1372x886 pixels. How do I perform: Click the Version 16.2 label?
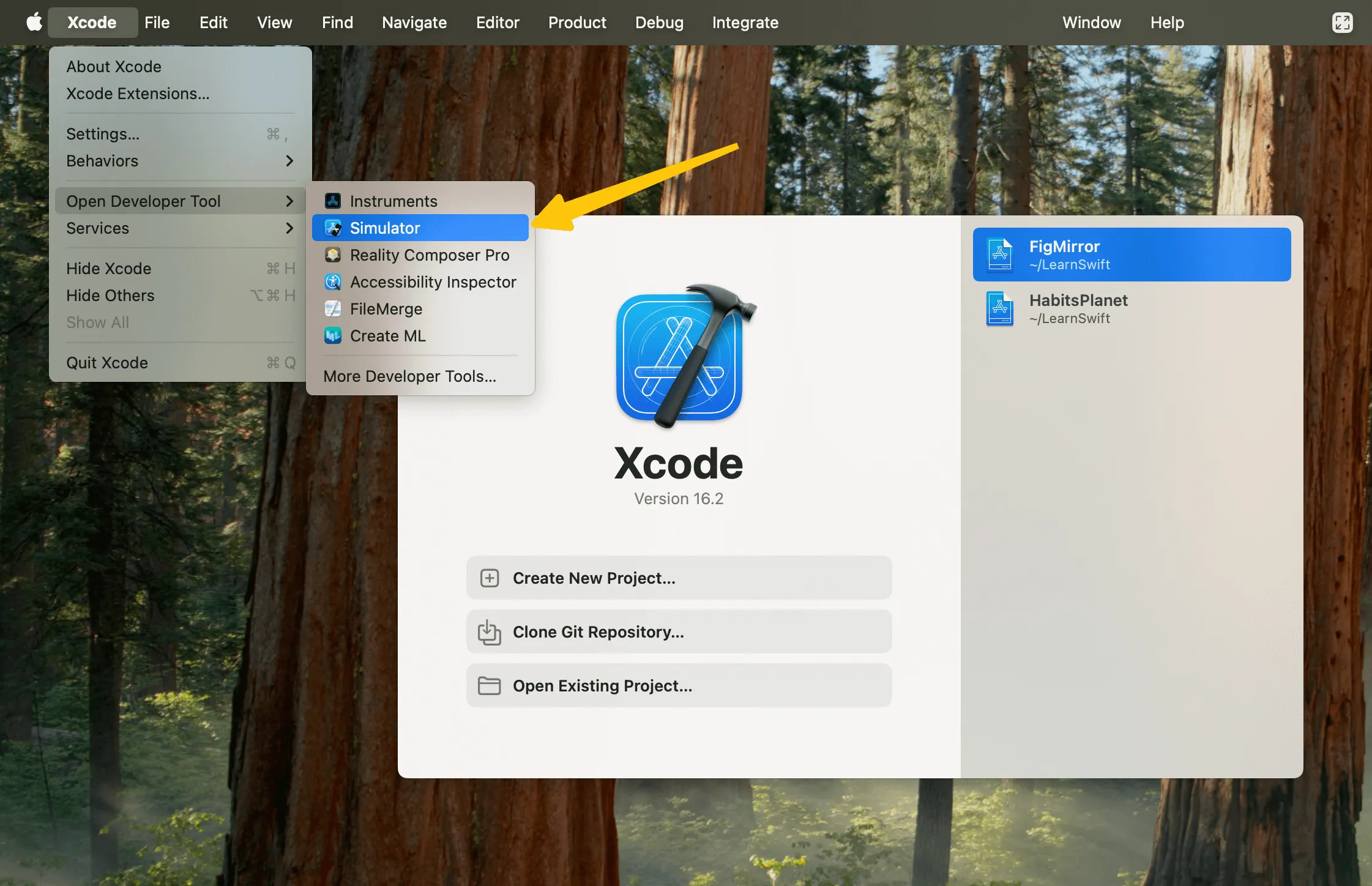(679, 499)
